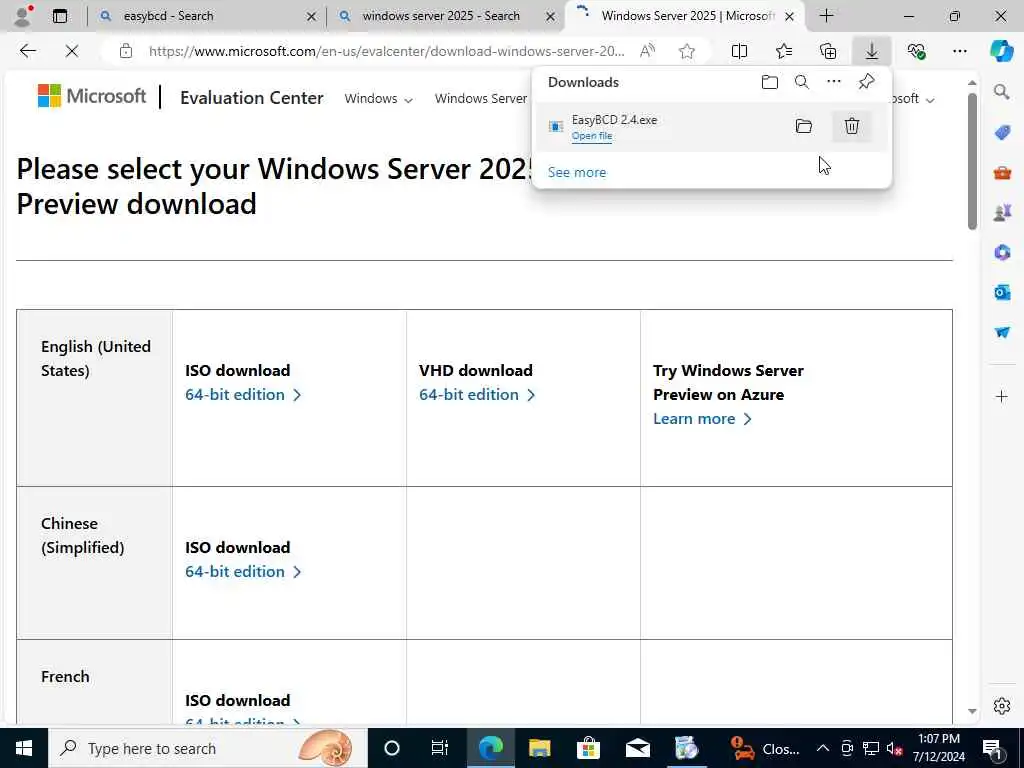Open Microsoft 365 icon in sidebar
1024x768 pixels.
coord(1002,252)
